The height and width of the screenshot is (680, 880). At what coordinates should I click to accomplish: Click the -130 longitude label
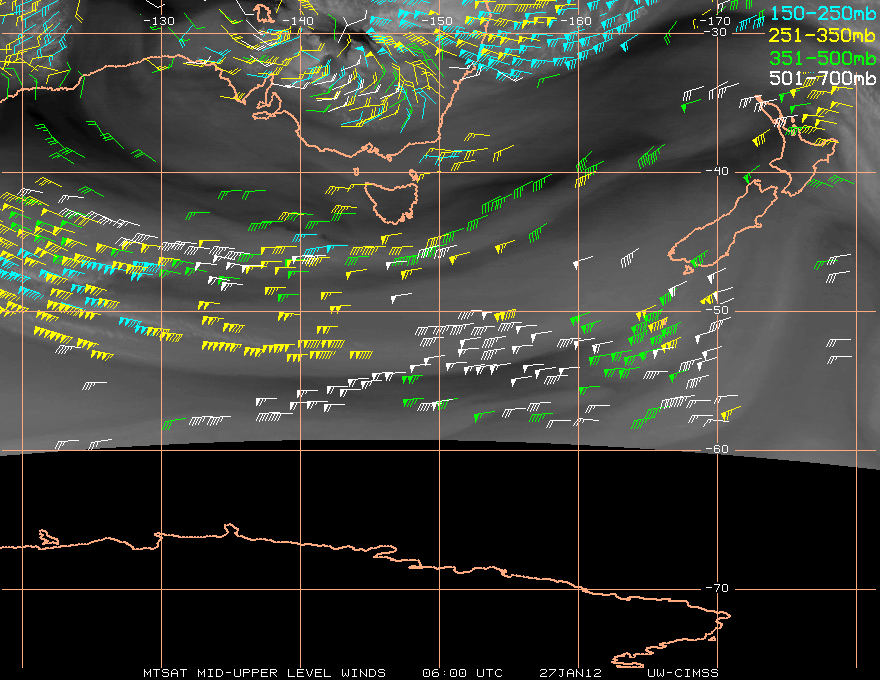(x=159, y=21)
